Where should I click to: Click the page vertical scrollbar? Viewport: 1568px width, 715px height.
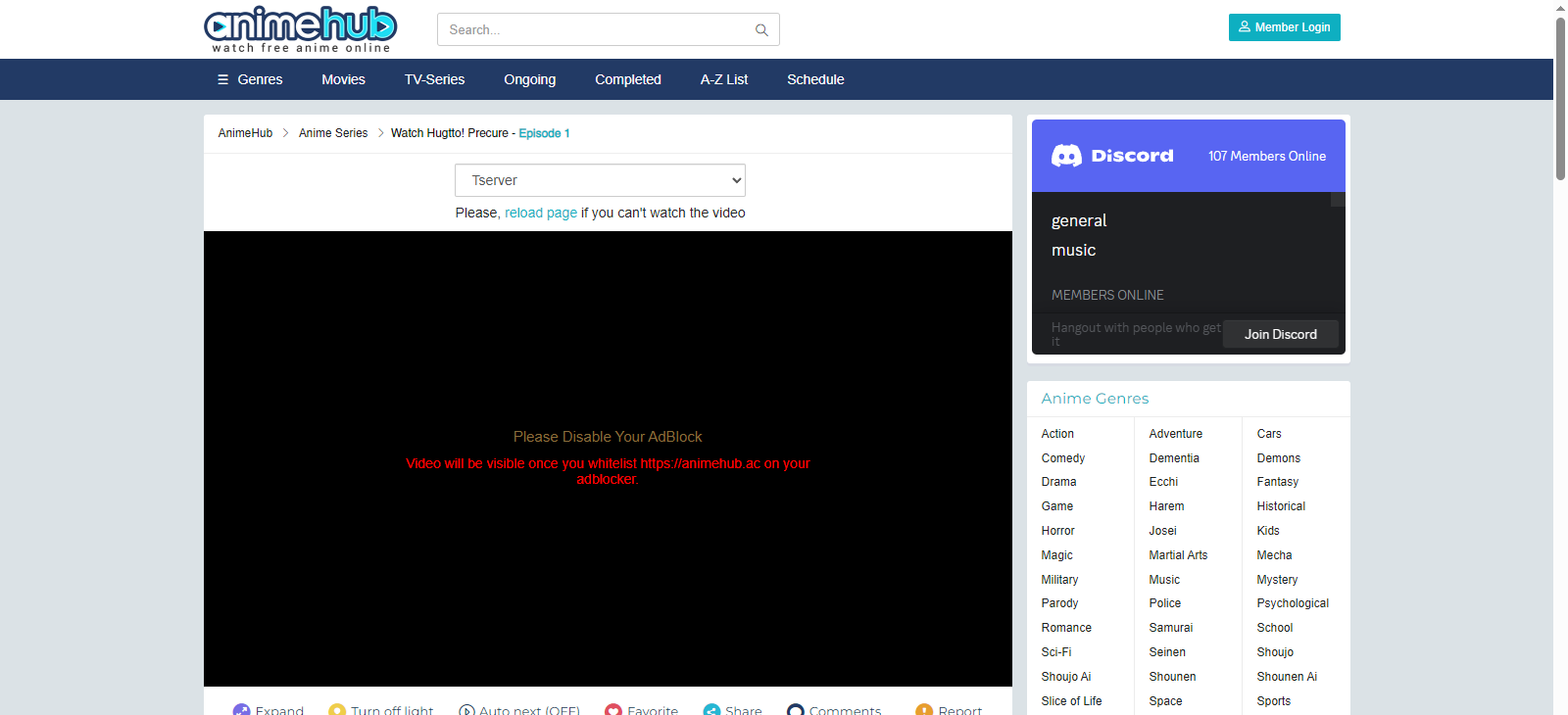point(1560,98)
